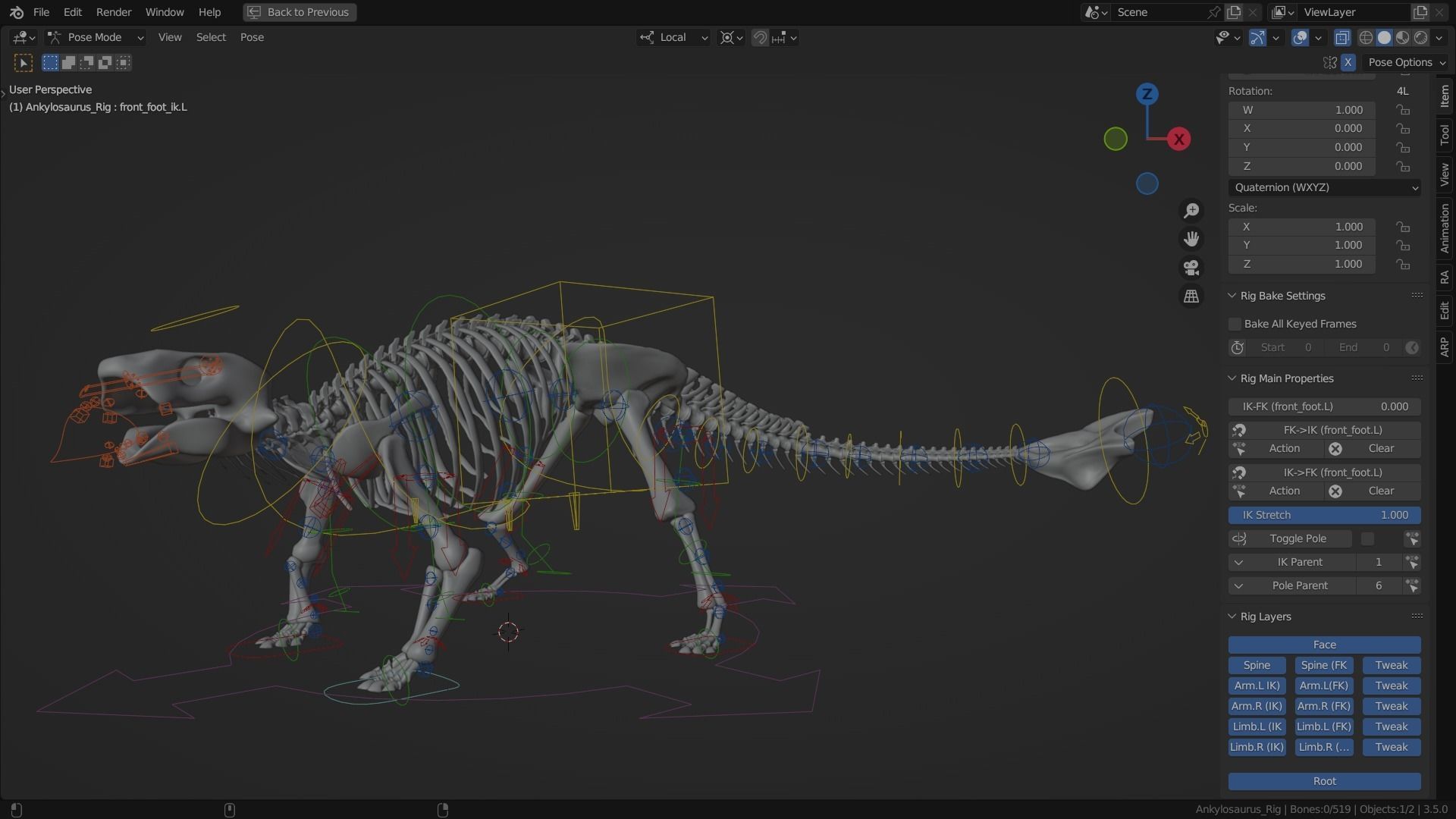Select rendered viewport shading sphere
The width and height of the screenshot is (1456, 819).
[x=1421, y=37]
